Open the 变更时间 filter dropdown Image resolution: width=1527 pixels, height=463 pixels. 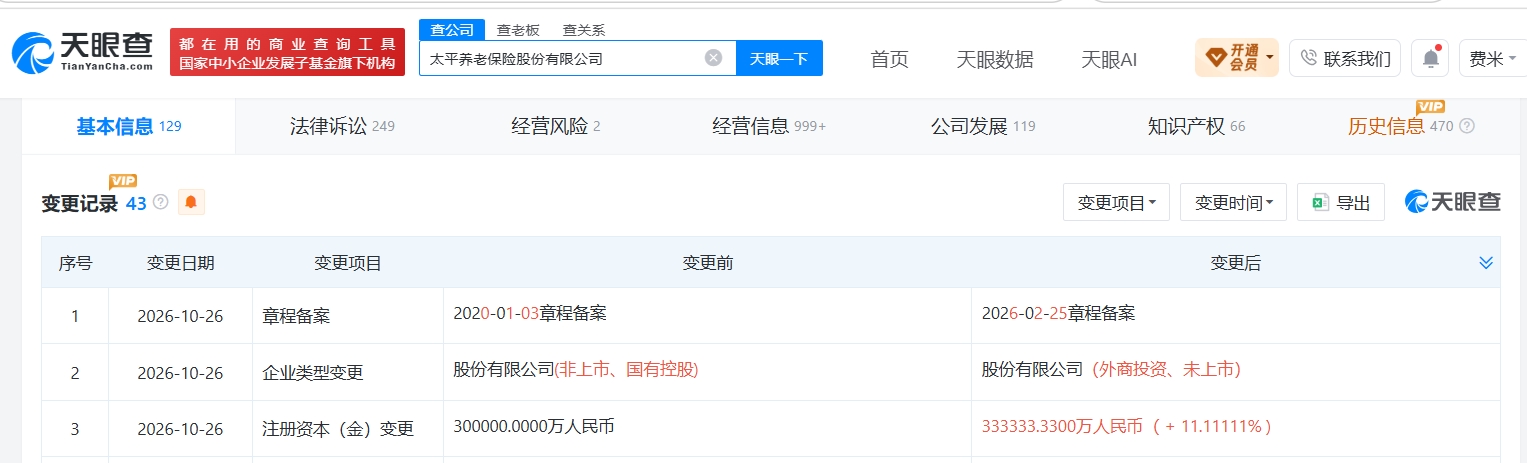click(1233, 202)
